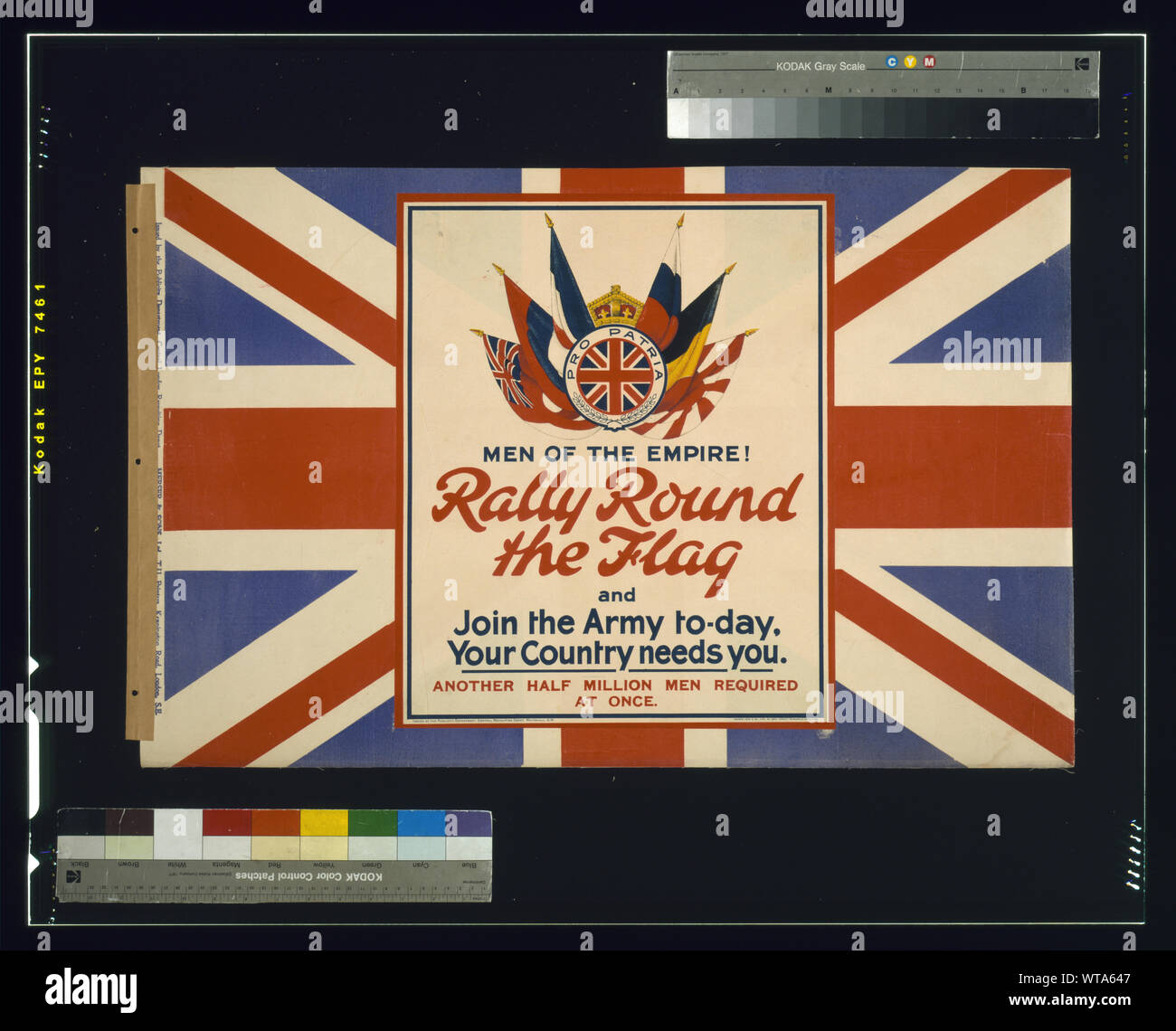1176x1031 pixels.
Task: Click the alamy logo in bottom bar
Action: (x=91, y=989)
